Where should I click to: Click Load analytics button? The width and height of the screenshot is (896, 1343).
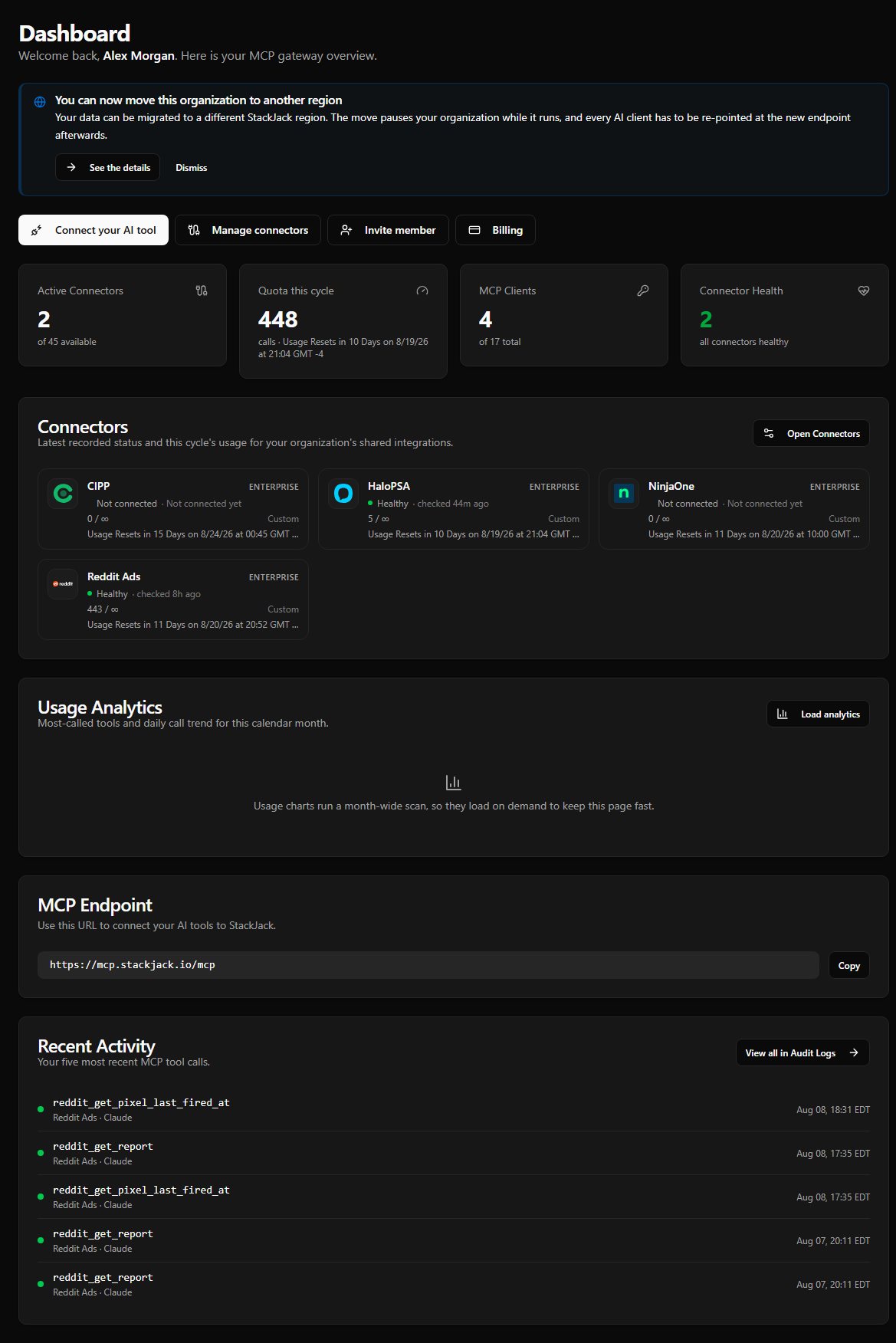(x=818, y=714)
